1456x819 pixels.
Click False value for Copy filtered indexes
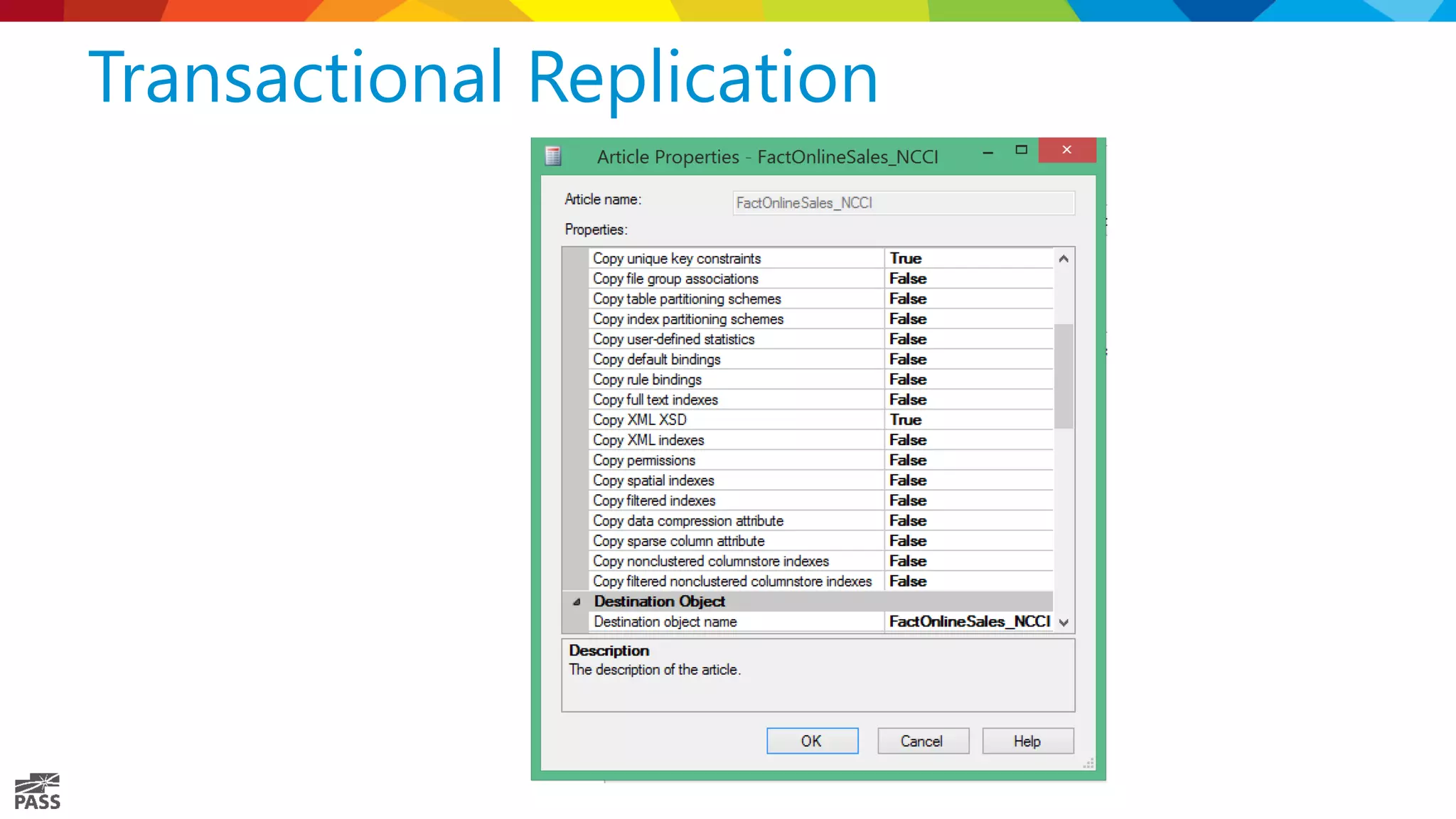[x=908, y=500]
